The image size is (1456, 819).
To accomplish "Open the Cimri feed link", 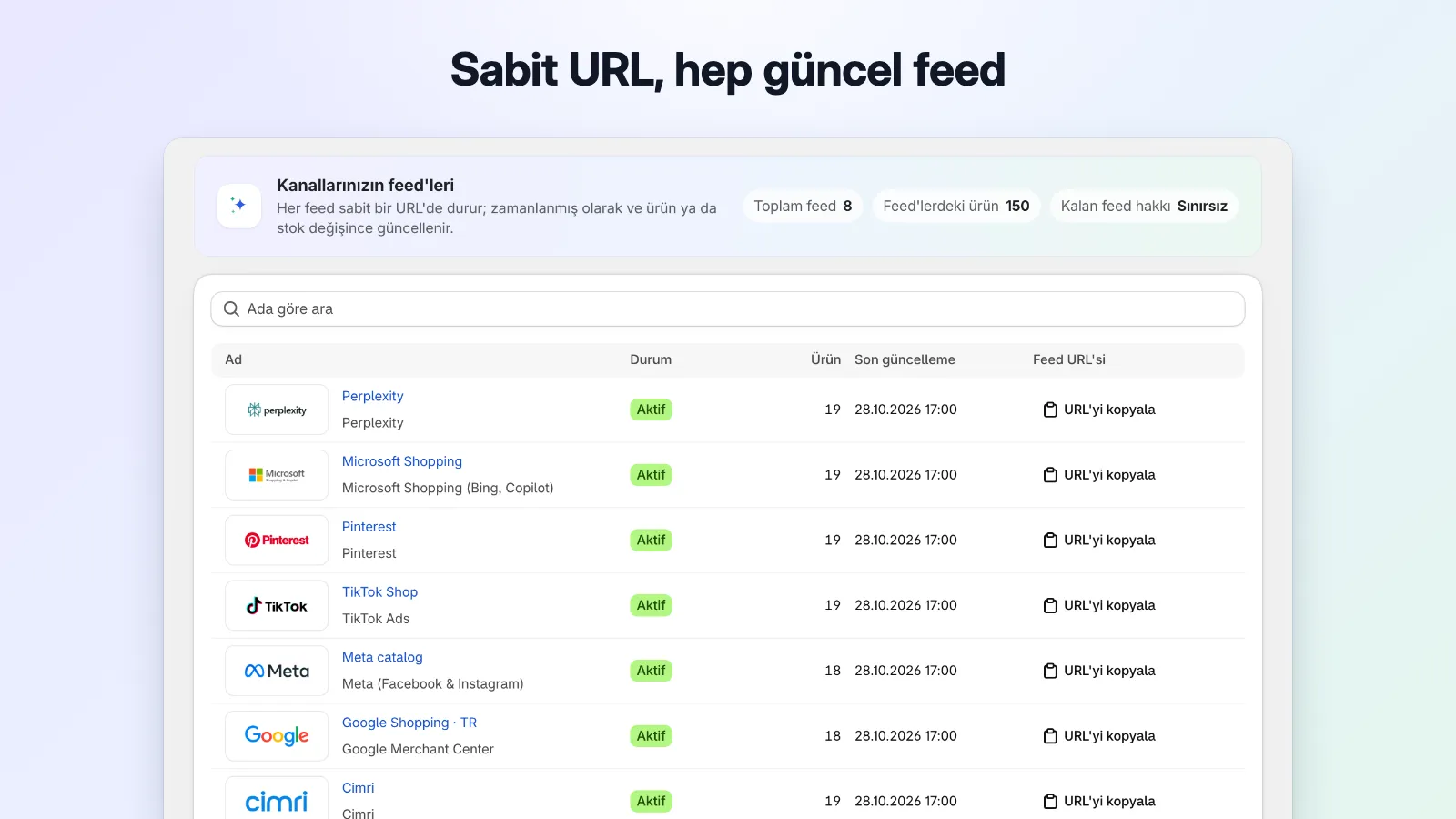I will pos(358,788).
